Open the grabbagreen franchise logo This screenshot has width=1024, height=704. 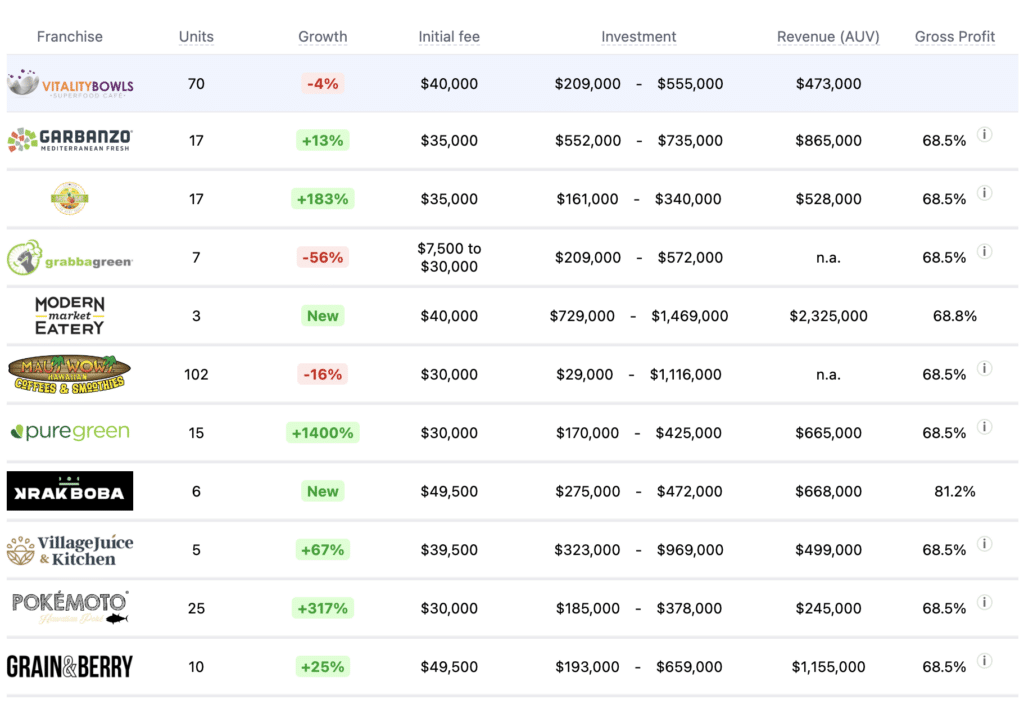(x=70, y=257)
